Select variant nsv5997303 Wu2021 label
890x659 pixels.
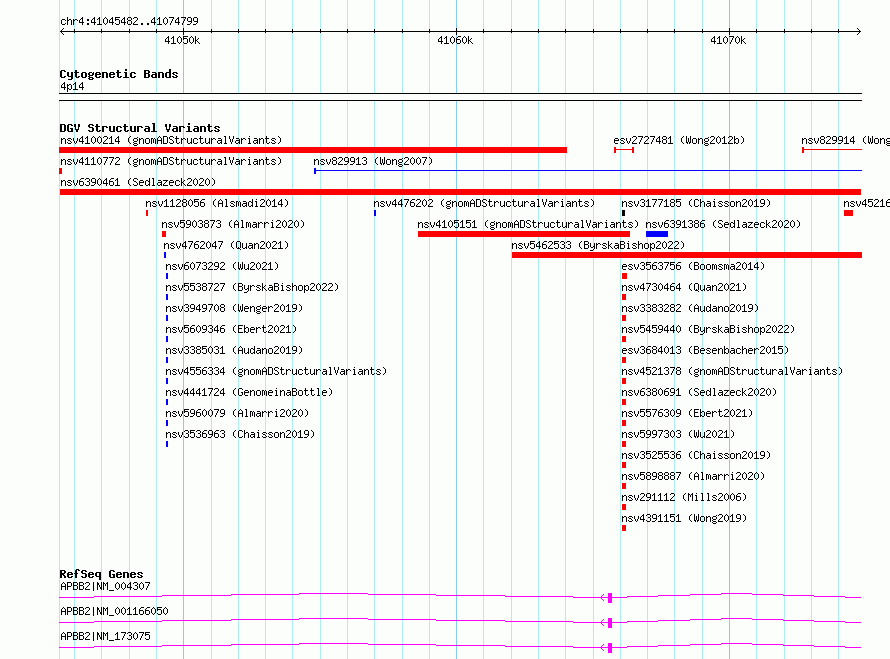(678, 434)
